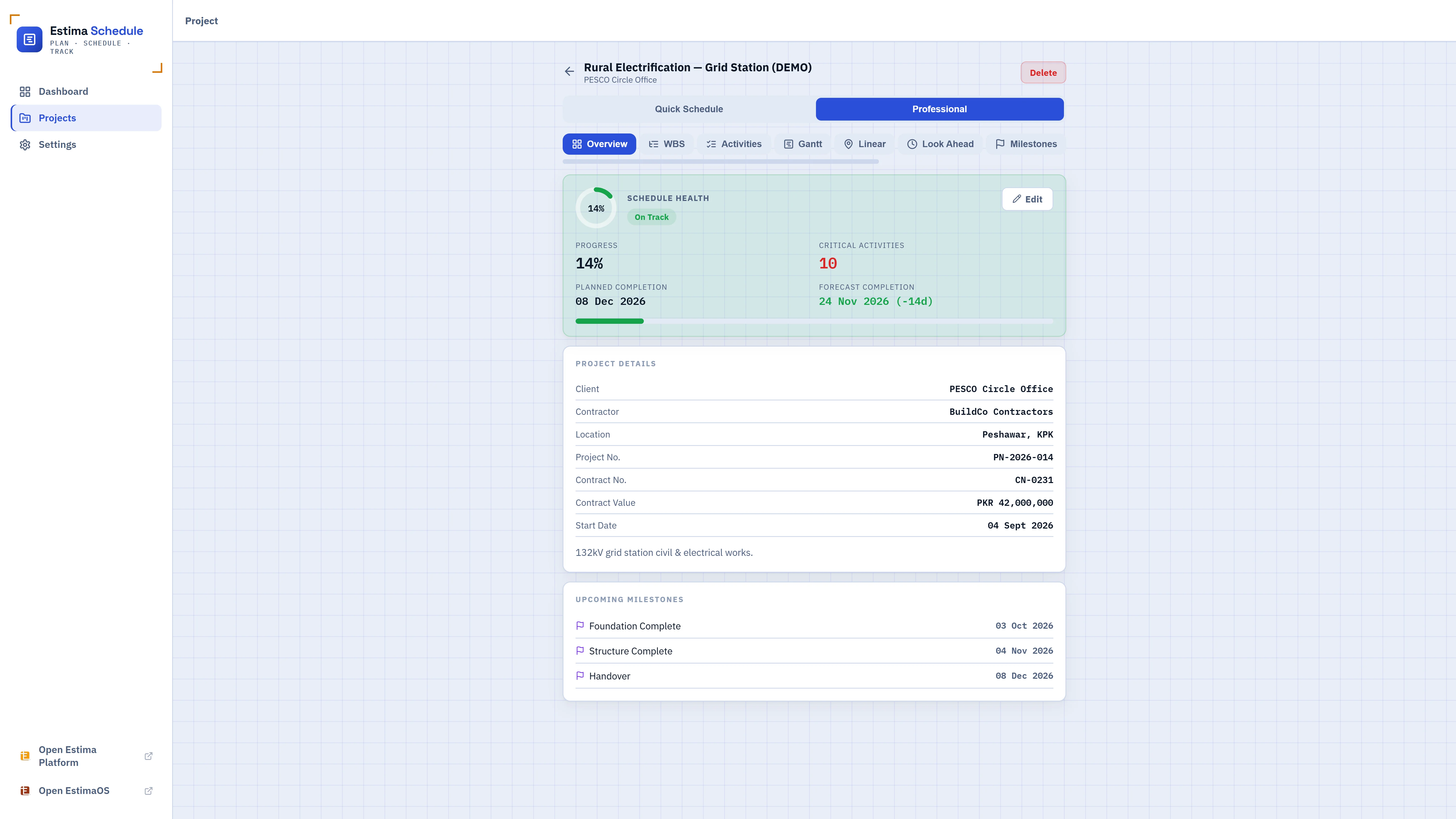The image size is (1456, 819).
Task: Open Dashboard in the sidebar
Action: [x=86, y=92]
